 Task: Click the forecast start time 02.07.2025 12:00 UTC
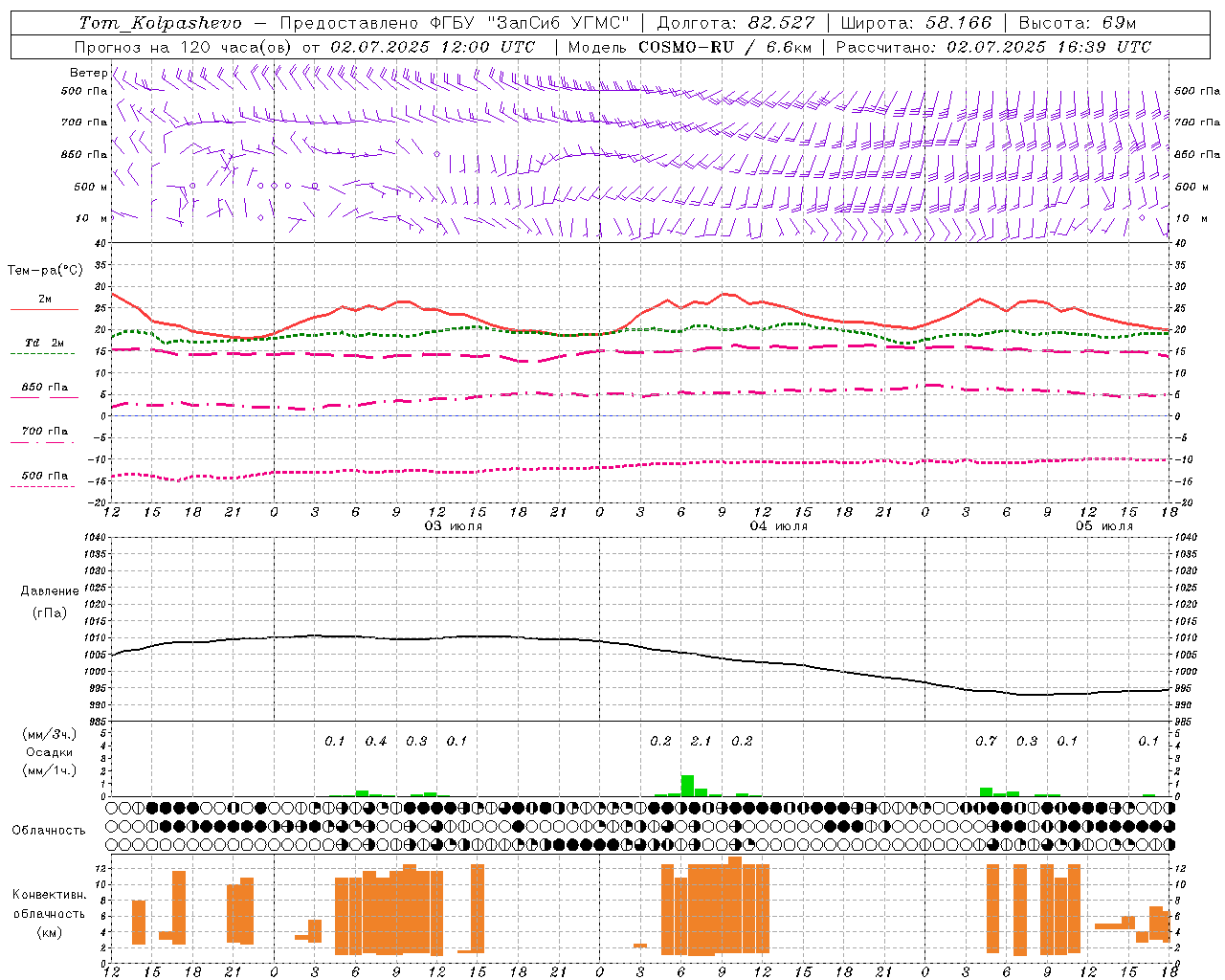[x=433, y=47]
